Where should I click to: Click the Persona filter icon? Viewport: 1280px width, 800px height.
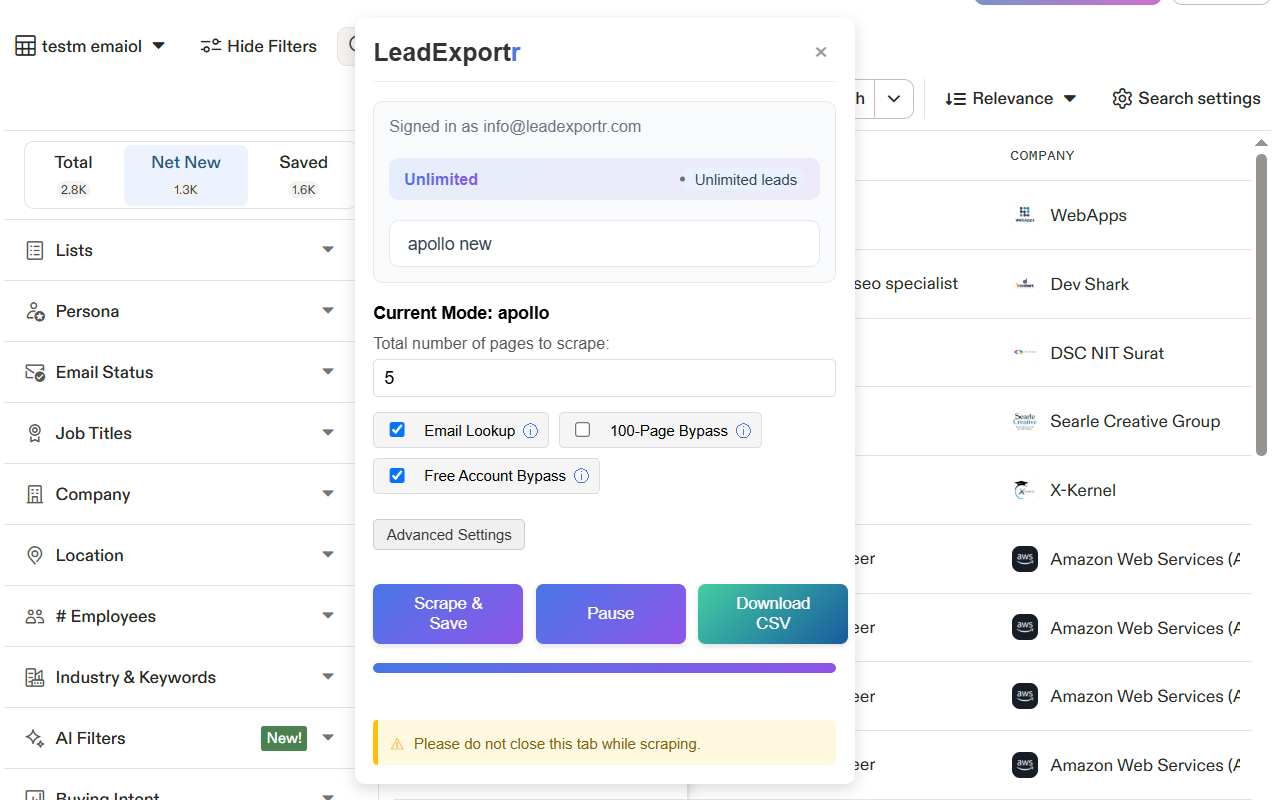point(35,311)
